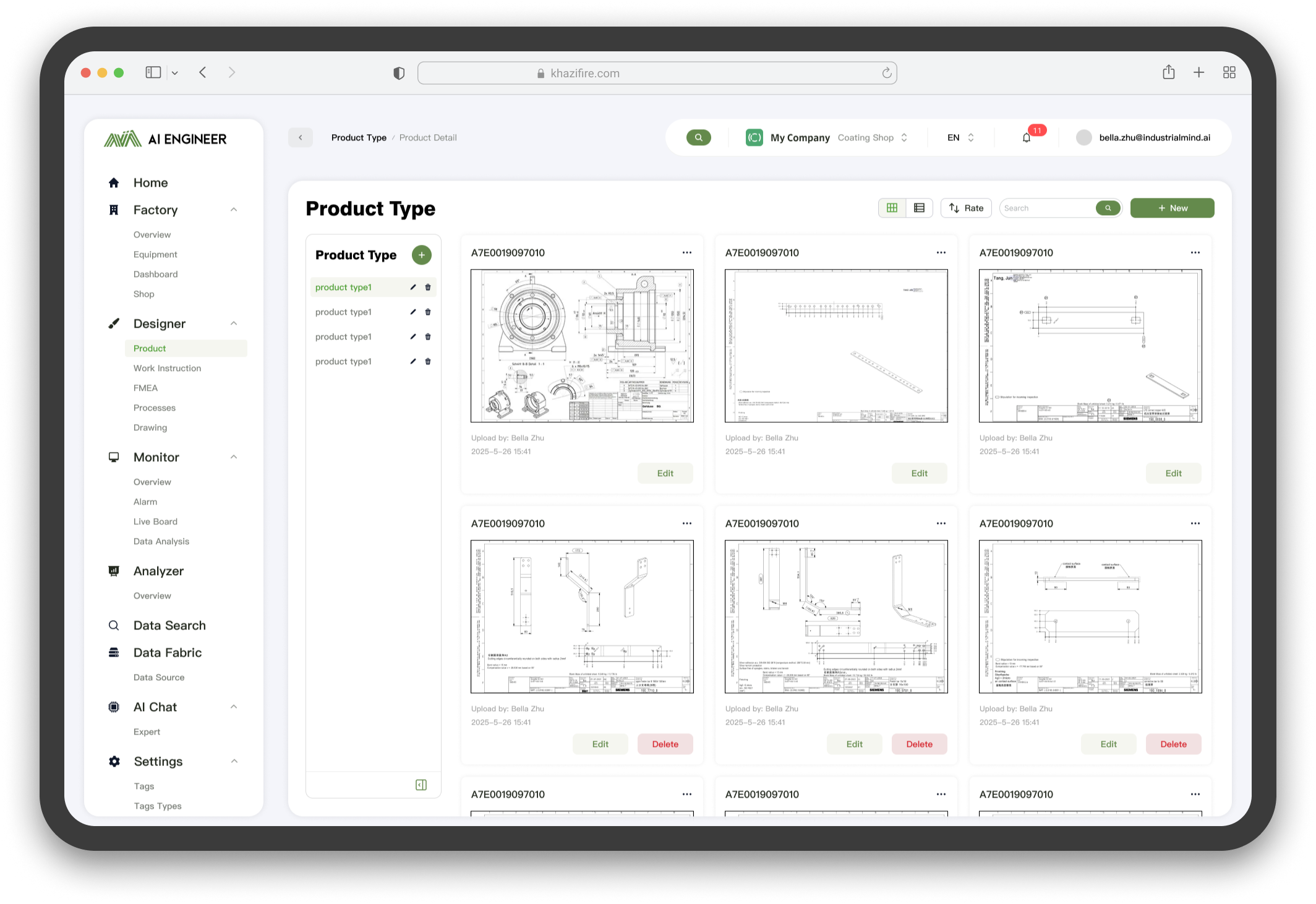1316x904 pixels.
Task: Collapse product type panel using bottom panel icon
Action: [421, 785]
